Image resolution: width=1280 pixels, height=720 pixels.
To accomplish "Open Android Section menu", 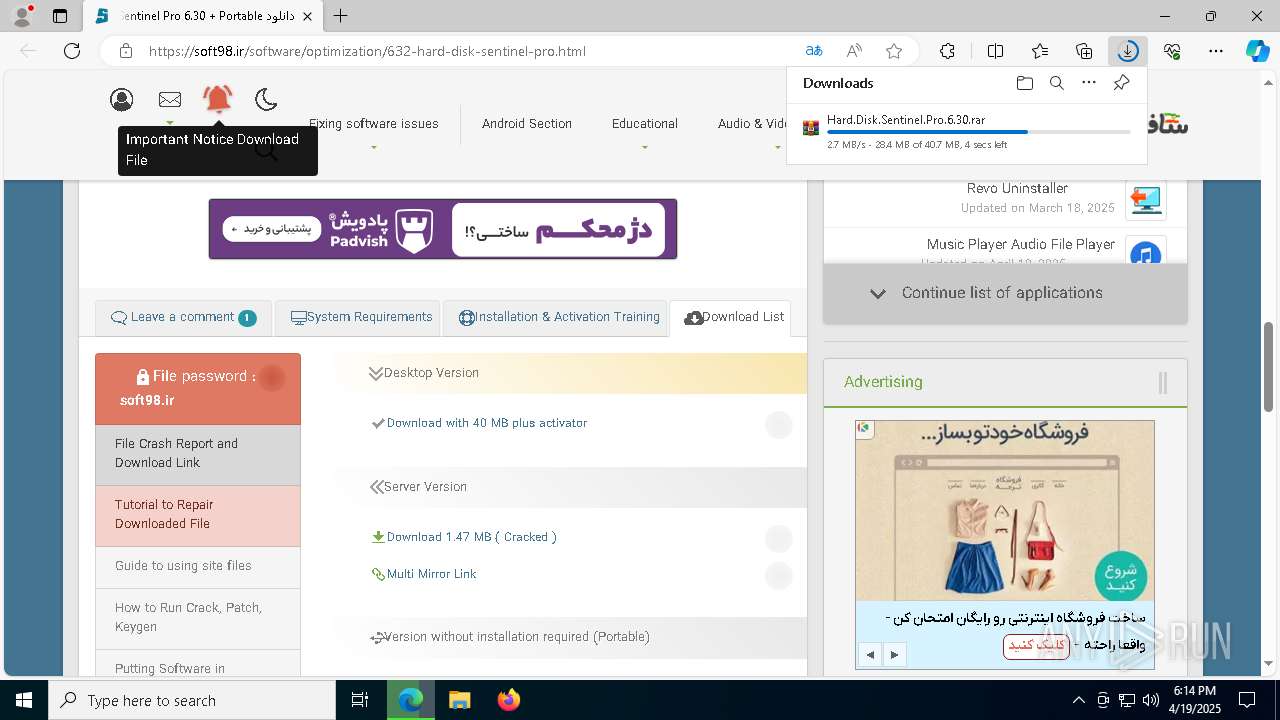I will point(527,124).
